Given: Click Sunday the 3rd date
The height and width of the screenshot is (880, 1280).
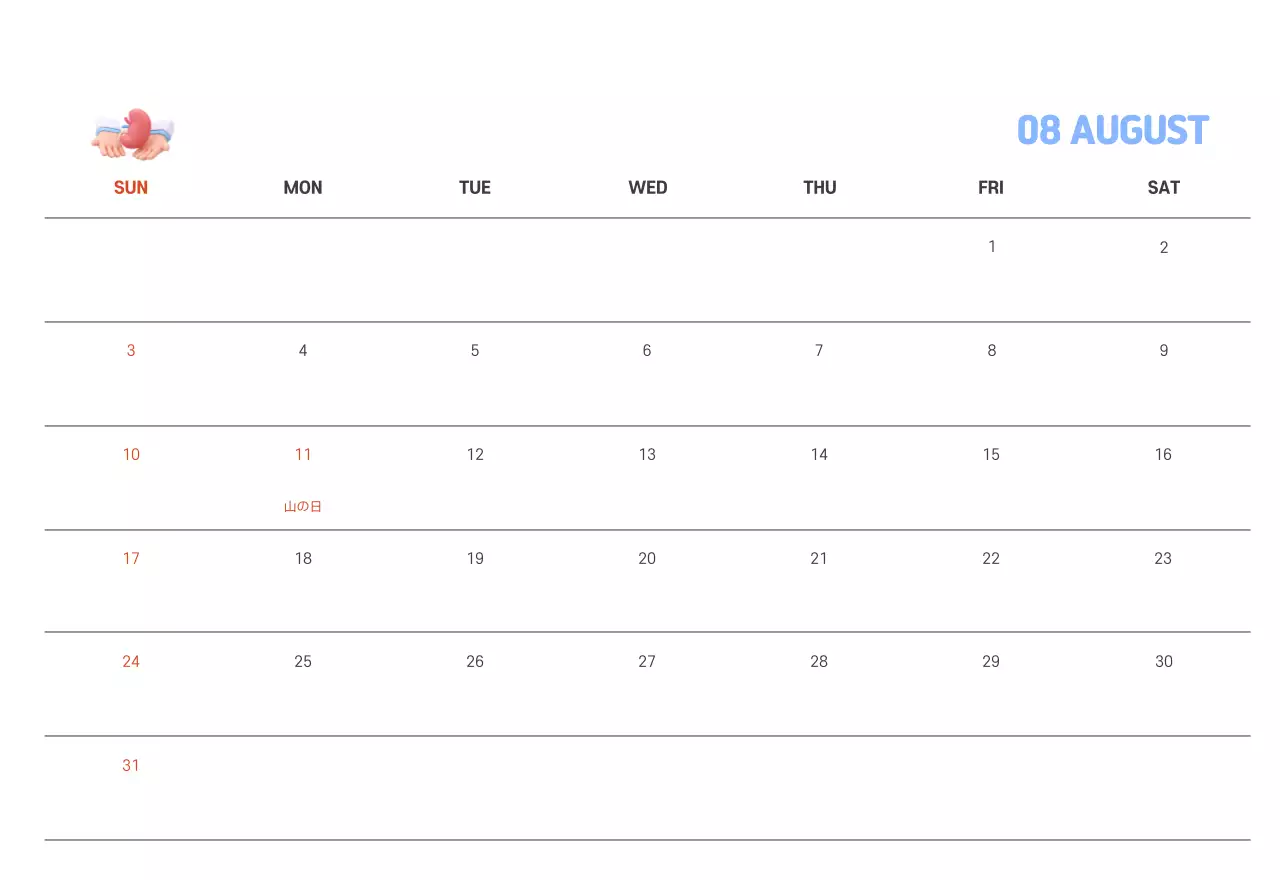Looking at the screenshot, I should click(131, 351).
